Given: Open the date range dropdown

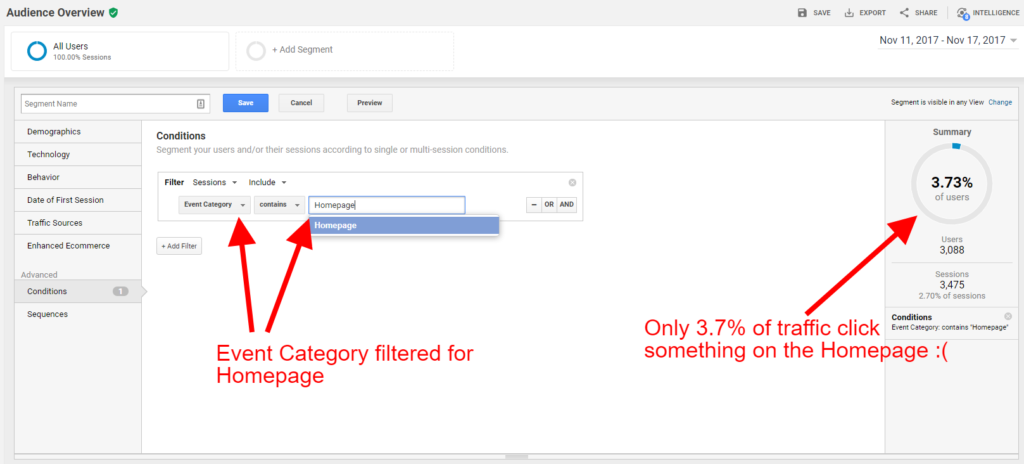Looking at the screenshot, I should point(948,41).
